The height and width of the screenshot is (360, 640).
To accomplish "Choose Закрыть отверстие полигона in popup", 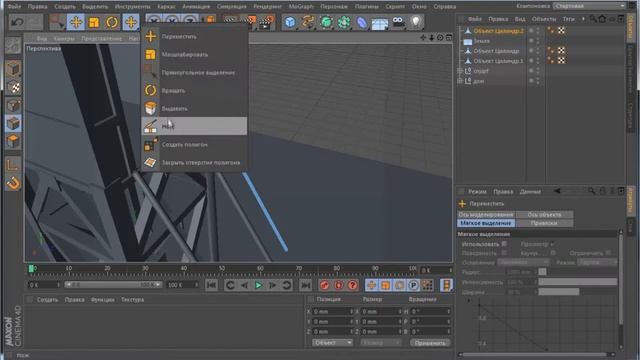I will [x=194, y=162].
